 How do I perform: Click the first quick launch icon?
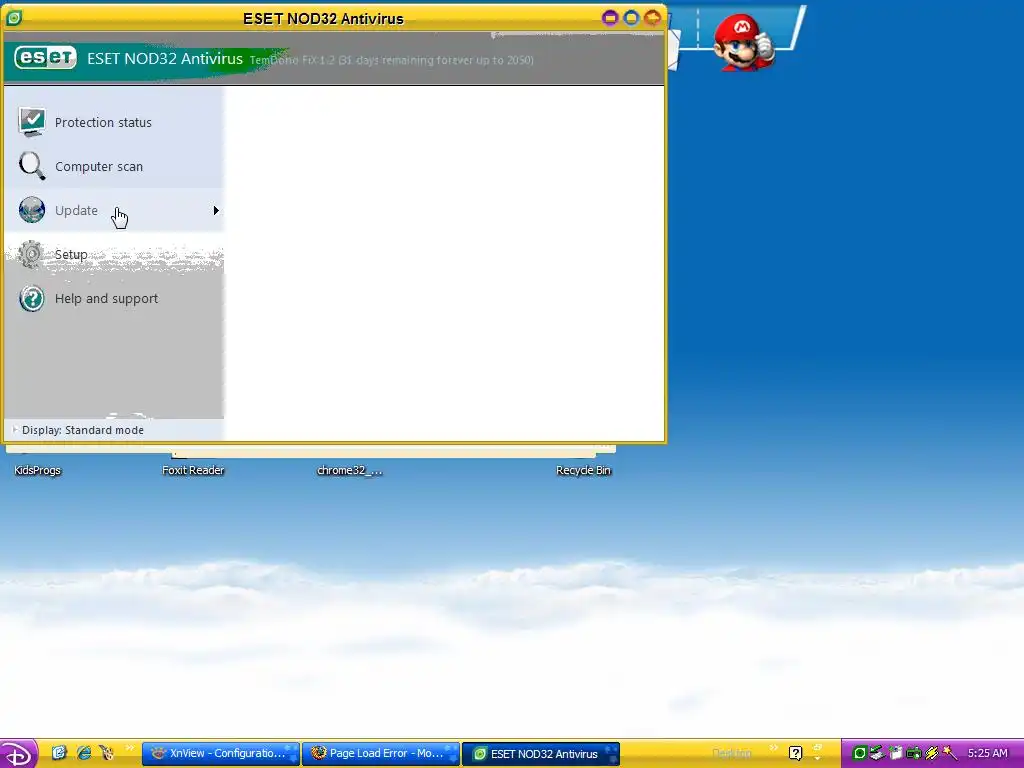point(59,753)
